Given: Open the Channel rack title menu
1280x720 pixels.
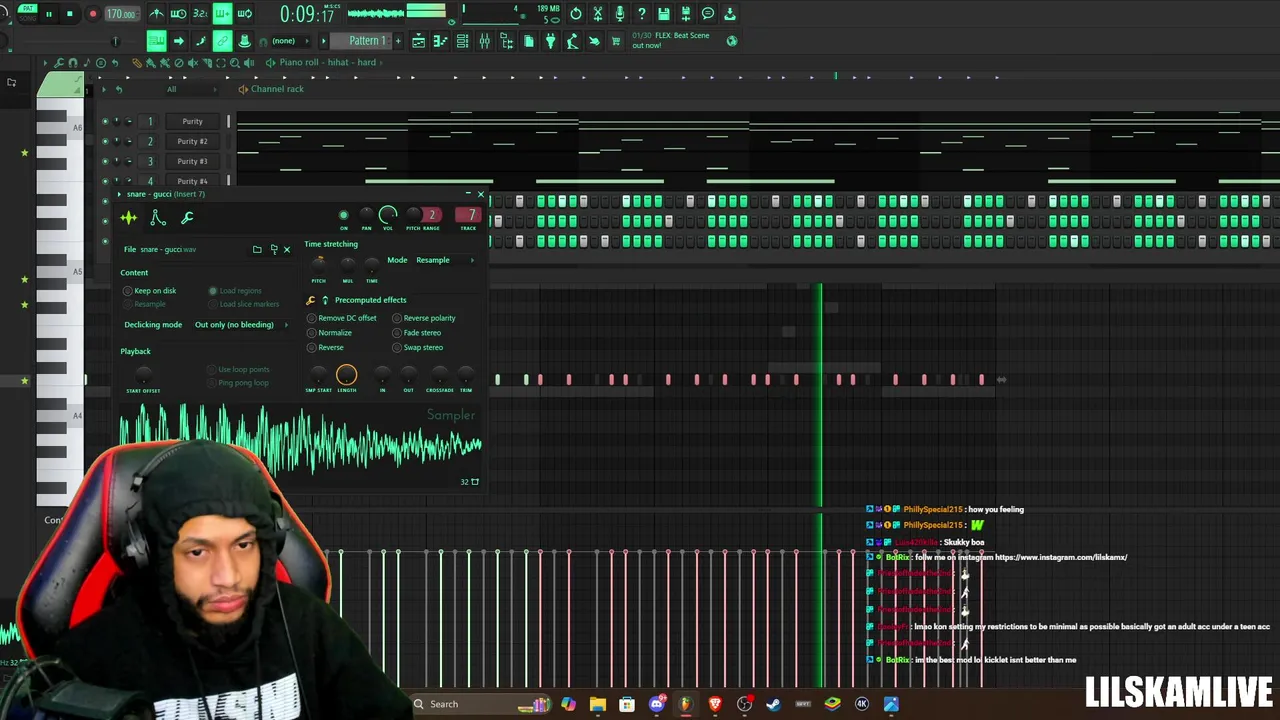Looking at the screenshot, I should [x=277, y=89].
